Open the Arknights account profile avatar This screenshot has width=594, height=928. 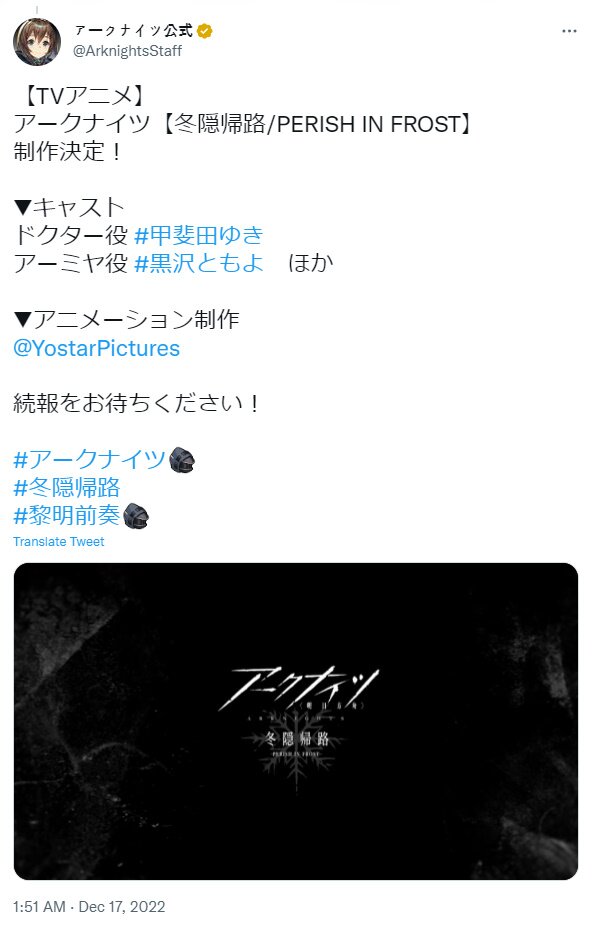click(x=37, y=41)
